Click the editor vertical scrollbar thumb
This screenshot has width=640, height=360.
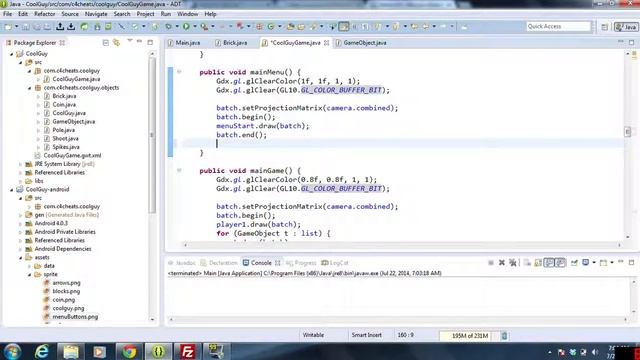click(627, 131)
